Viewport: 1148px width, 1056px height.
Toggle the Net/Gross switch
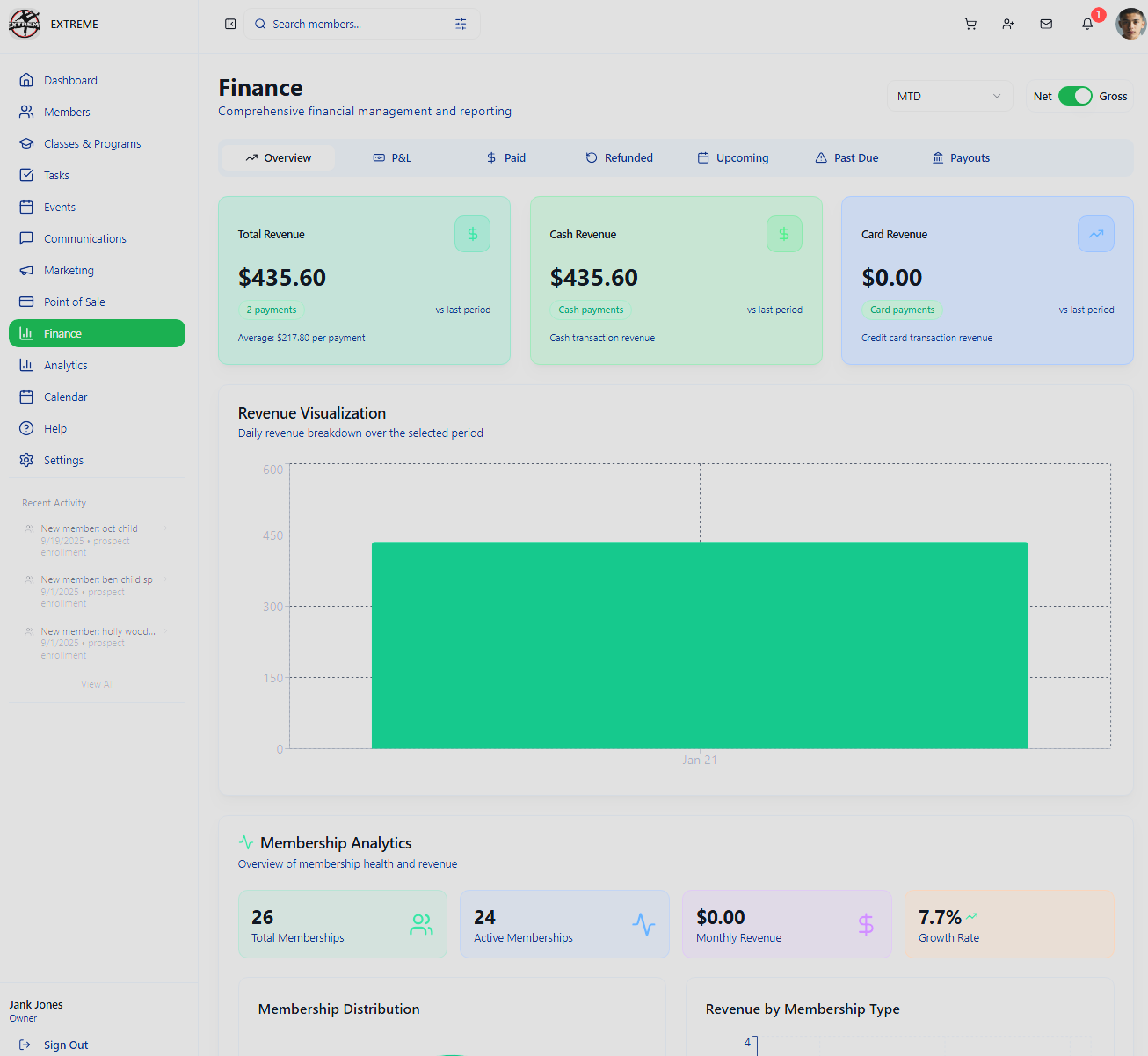(1075, 97)
